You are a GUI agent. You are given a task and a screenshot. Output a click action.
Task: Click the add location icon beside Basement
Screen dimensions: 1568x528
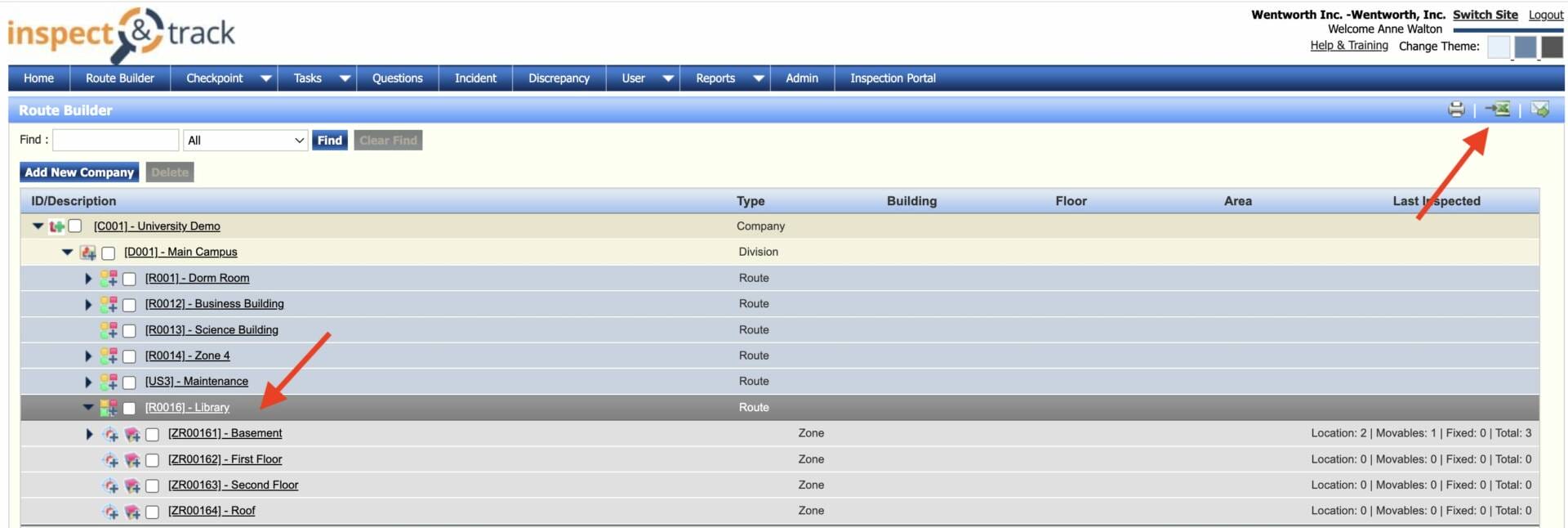[111, 434]
